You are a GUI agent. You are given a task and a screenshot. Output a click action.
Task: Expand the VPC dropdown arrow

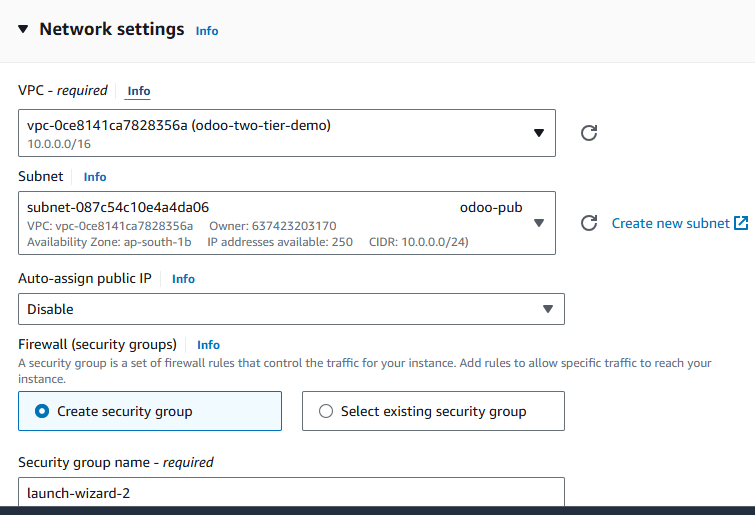(539, 133)
